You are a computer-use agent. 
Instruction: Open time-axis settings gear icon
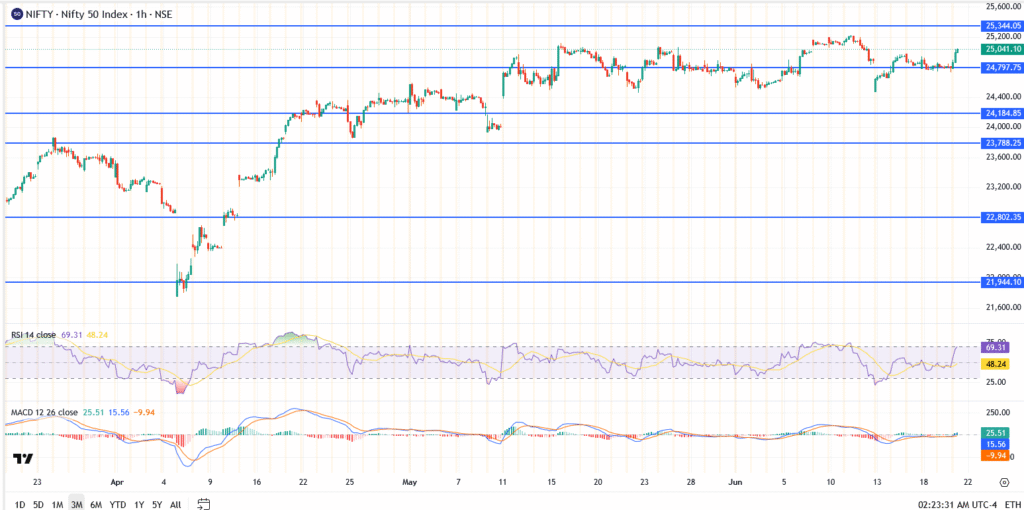(1004, 483)
